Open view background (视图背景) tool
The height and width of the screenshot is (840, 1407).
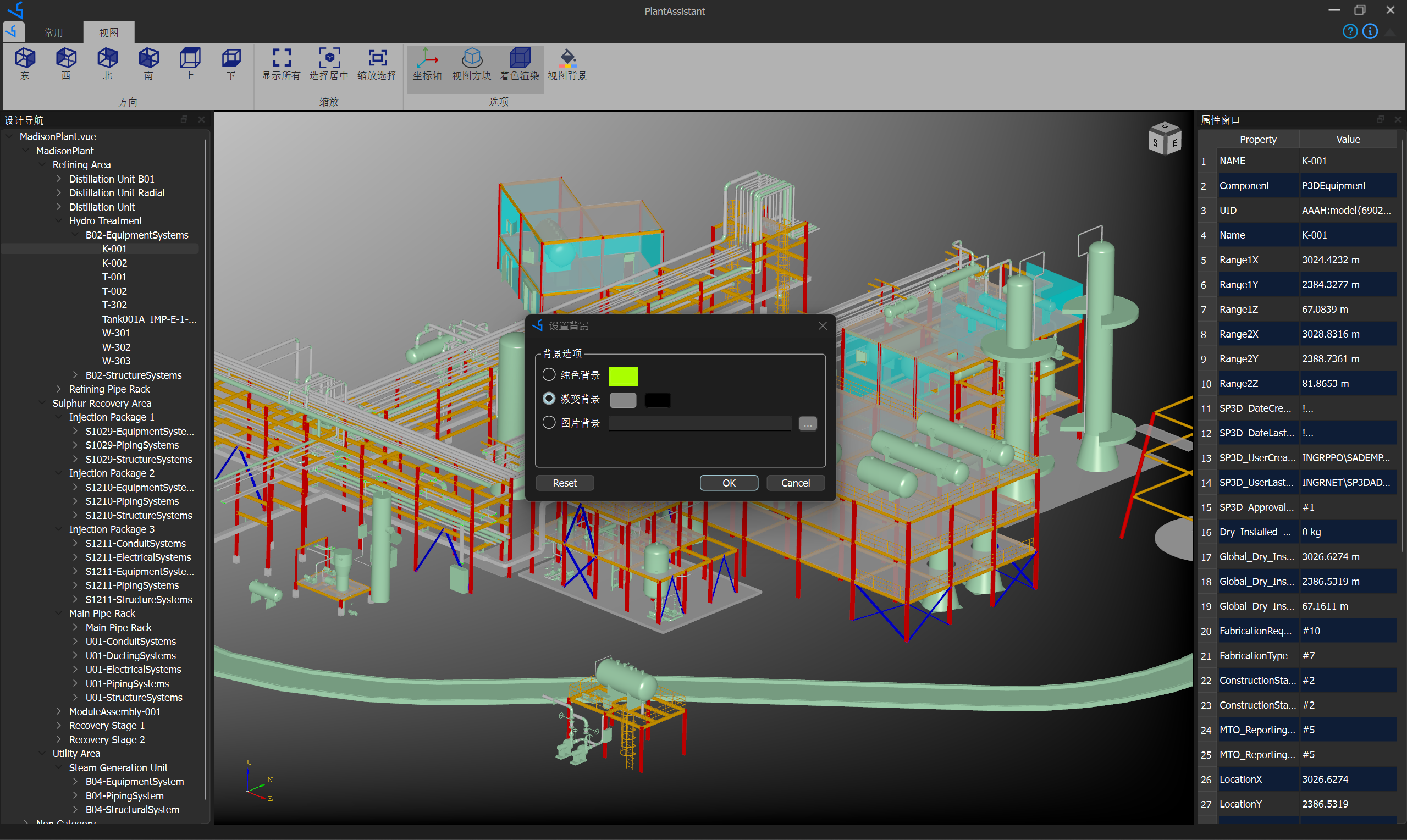click(x=567, y=58)
